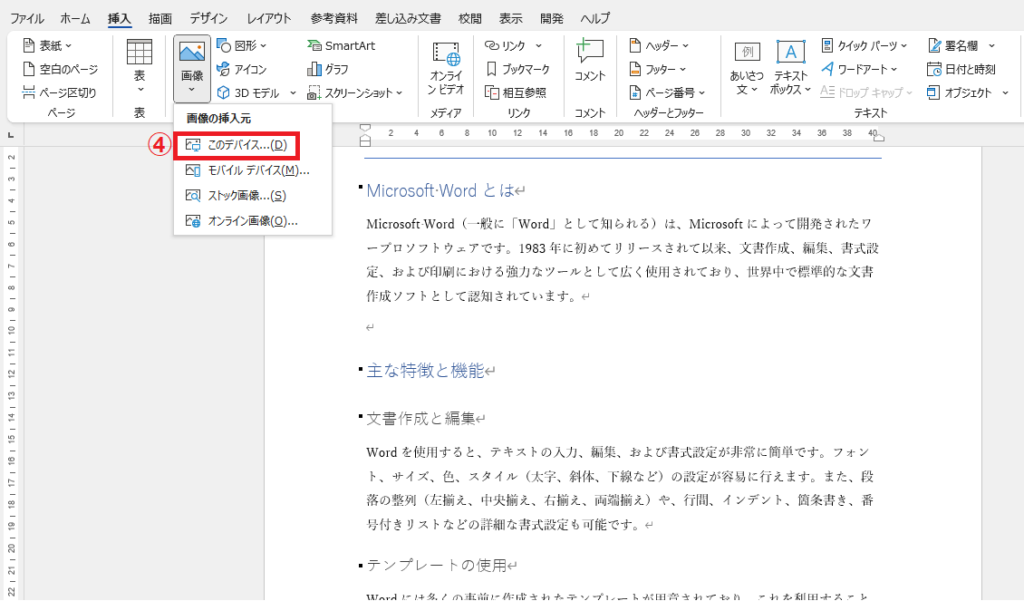
Task: Insert 日付と時刻 date and time
Action: tap(961, 69)
